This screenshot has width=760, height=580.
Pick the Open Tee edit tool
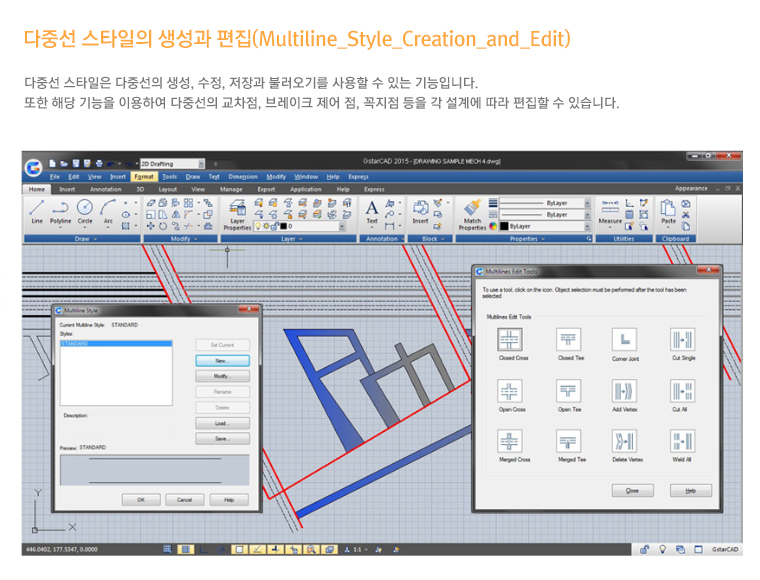569,391
